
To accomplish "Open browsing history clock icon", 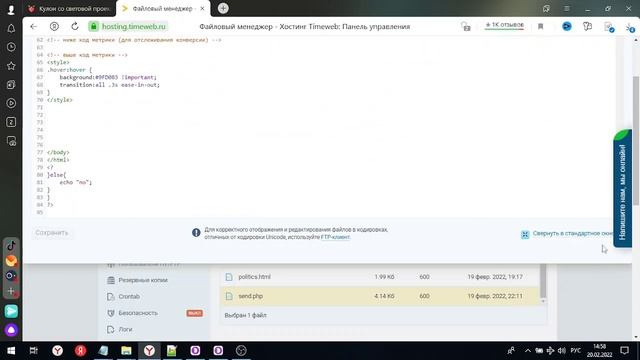I will point(11,47).
